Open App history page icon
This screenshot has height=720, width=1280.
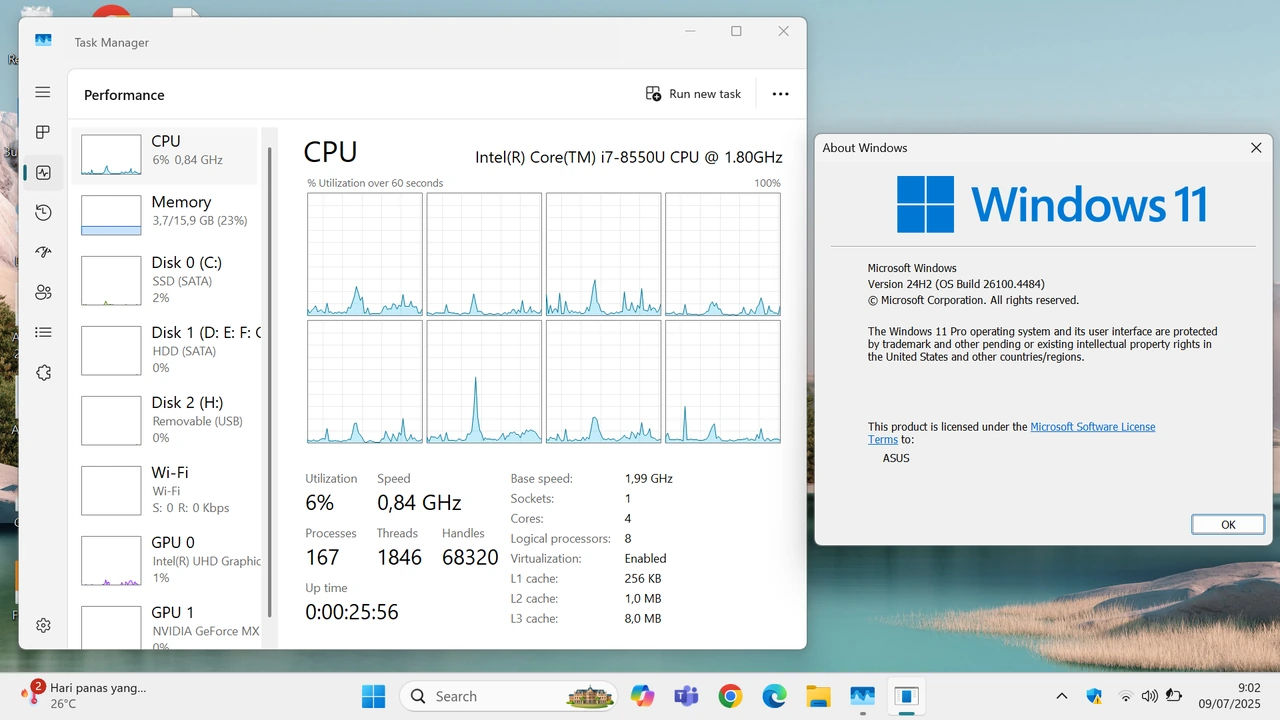[43, 212]
